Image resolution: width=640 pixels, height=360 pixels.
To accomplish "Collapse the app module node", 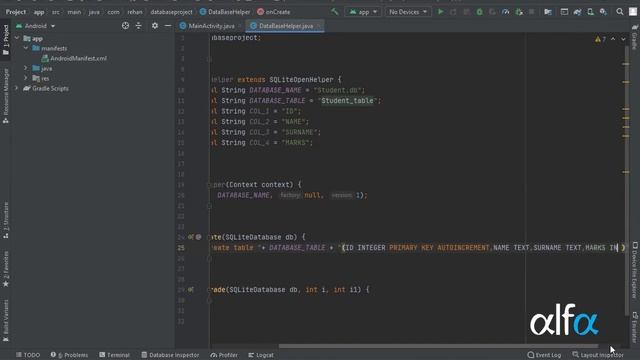I will pos(17,38).
